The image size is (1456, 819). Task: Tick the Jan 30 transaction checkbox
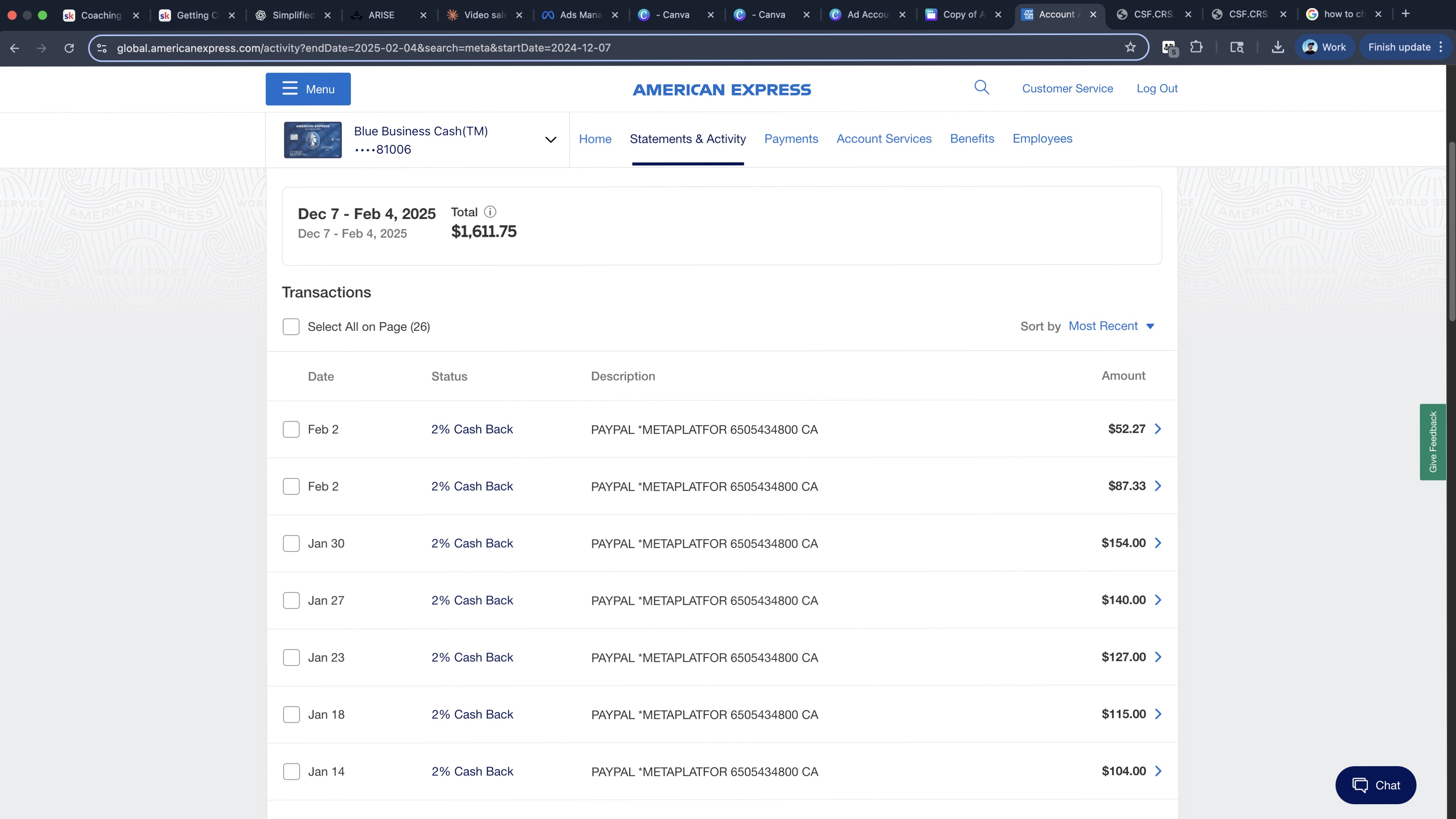pyautogui.click(x=291, y=543)
